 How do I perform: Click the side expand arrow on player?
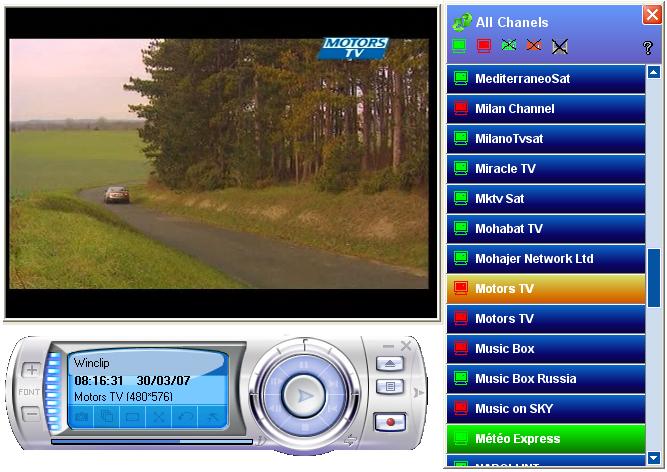point(419,392)
